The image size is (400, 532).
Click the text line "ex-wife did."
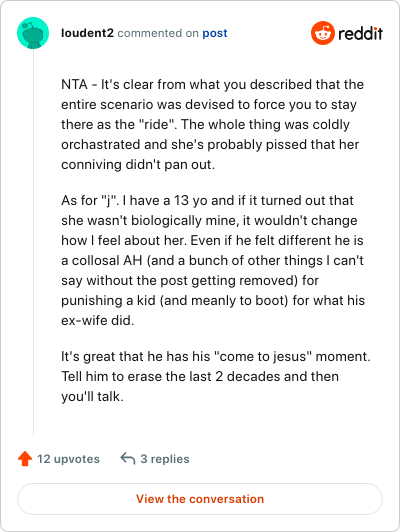tap(98, 320)
